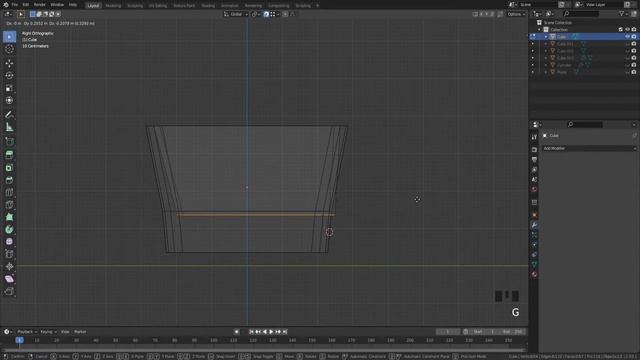Open the Add Modifier dropdown

pos(589,148)
